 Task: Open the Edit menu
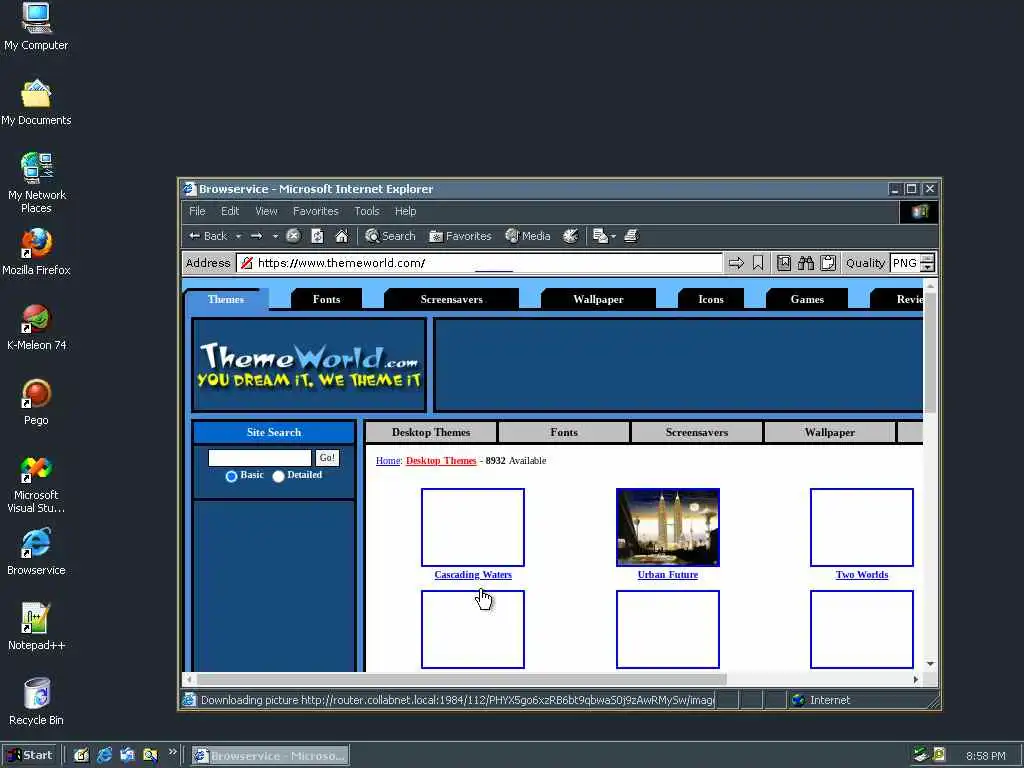pyautogui.click(x=230, y=211)
